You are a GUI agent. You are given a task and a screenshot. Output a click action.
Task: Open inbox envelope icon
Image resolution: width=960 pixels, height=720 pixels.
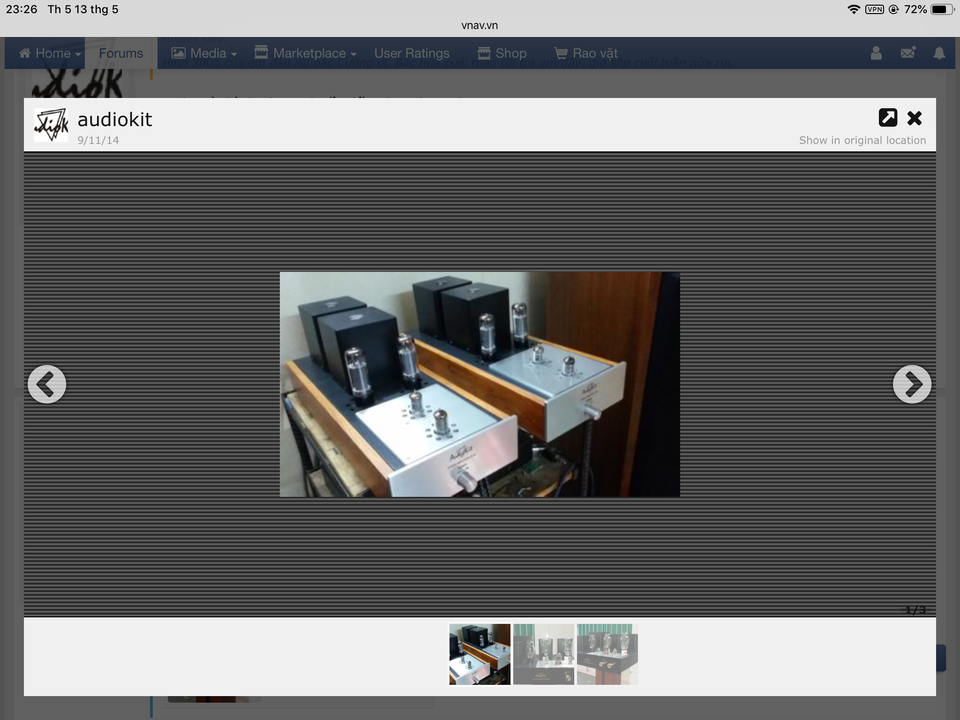pyautogui.click(x=908, y=53)
